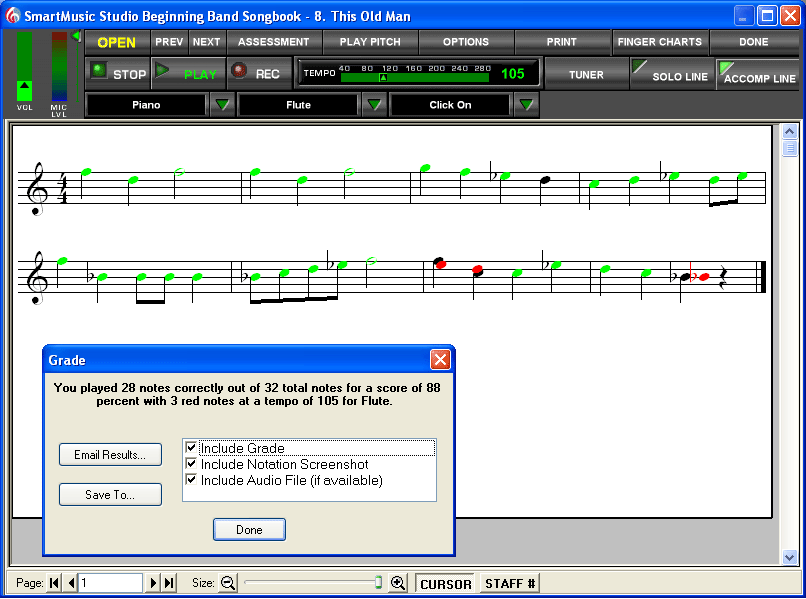Toggle the SOLO LINE indicator
Image resolution: width=806 pixels, height=599 pixels.
point(672,74)
